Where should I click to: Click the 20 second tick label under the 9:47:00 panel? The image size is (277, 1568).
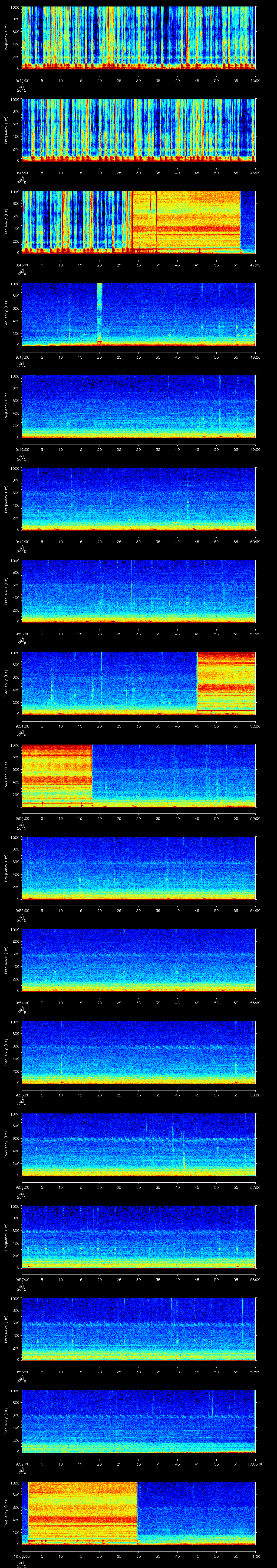click(x=99, y=357)
